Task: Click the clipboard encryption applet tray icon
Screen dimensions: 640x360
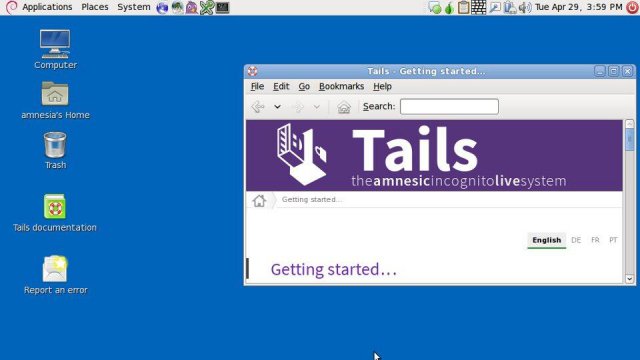Action: (463, 7)
